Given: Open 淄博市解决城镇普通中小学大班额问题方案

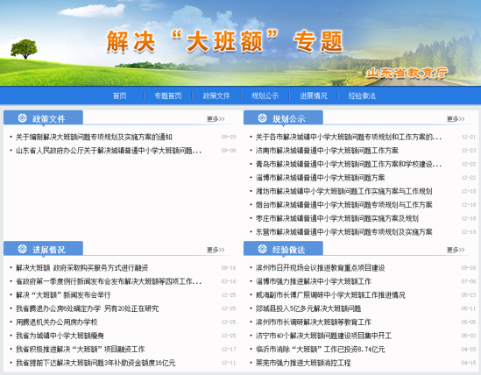Looking at the screenshot, I should pyautogui.click(x=320, y=178).
